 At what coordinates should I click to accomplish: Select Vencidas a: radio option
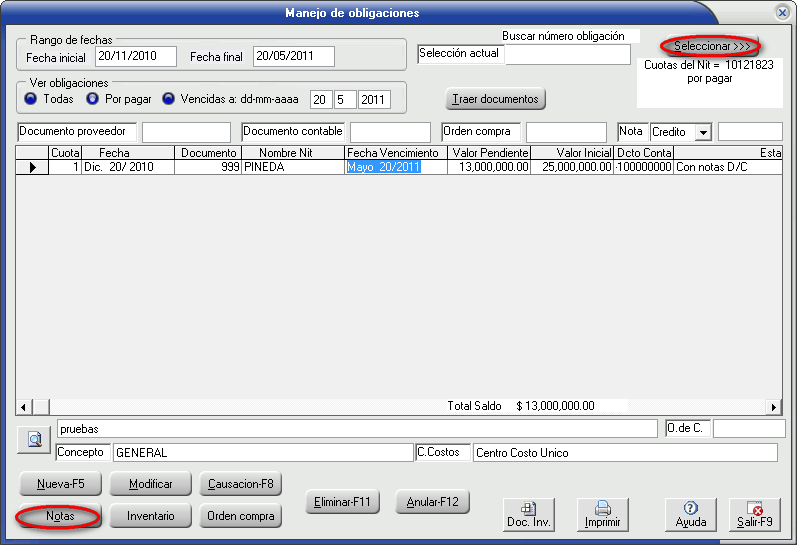click(168, 99)
